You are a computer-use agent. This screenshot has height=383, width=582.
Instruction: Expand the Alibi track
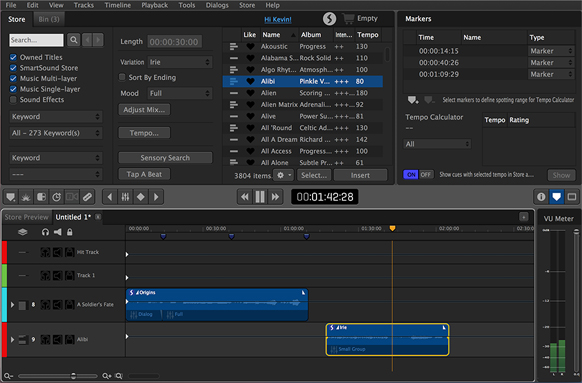coord(12,339)
